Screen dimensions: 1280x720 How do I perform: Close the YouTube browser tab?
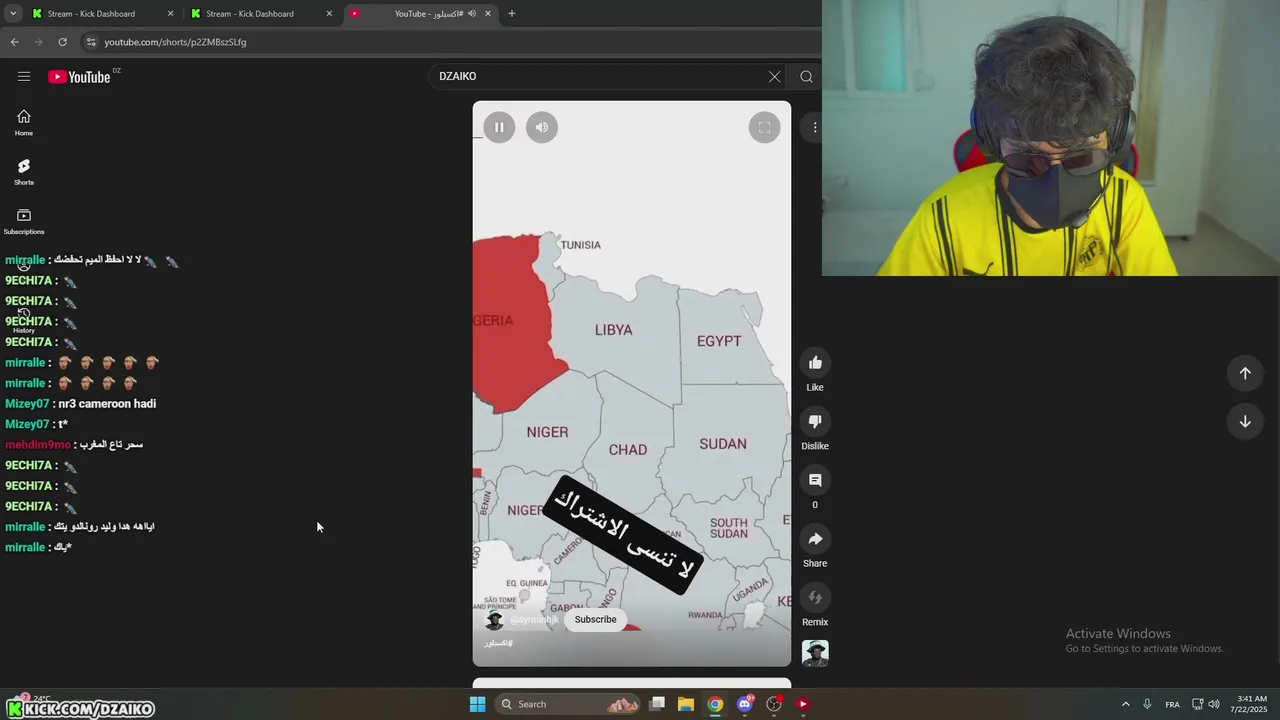point(488,14)
